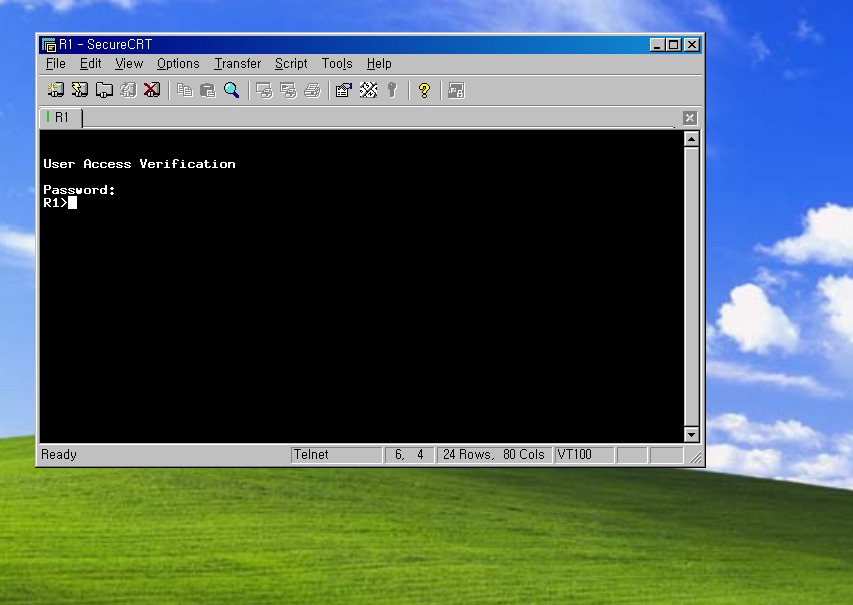
Task: Click the SecureCRT title bar app icon
Action: point(49,45)
